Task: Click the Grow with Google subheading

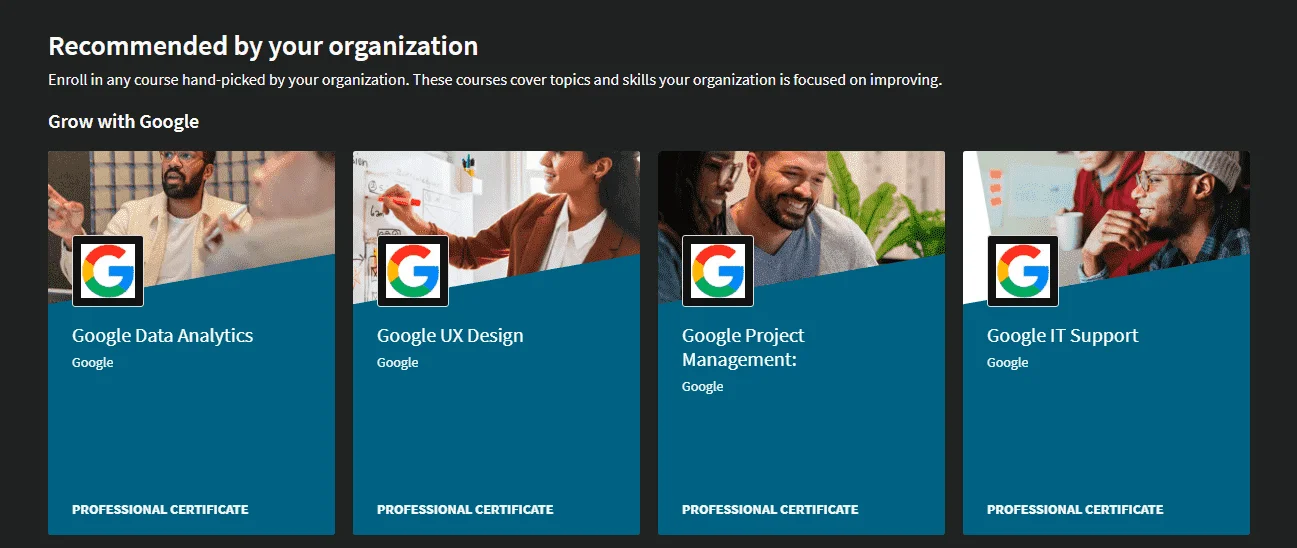Action: pyautogui.click(x=123, y=122)
